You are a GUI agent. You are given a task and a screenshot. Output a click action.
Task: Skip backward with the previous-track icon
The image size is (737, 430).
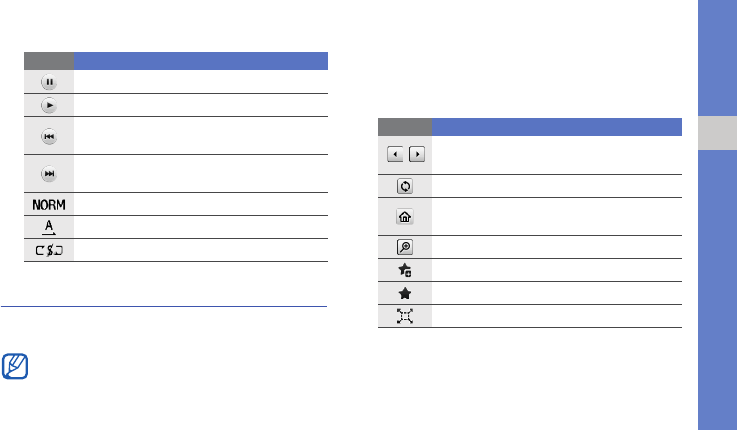pos(49,135)
